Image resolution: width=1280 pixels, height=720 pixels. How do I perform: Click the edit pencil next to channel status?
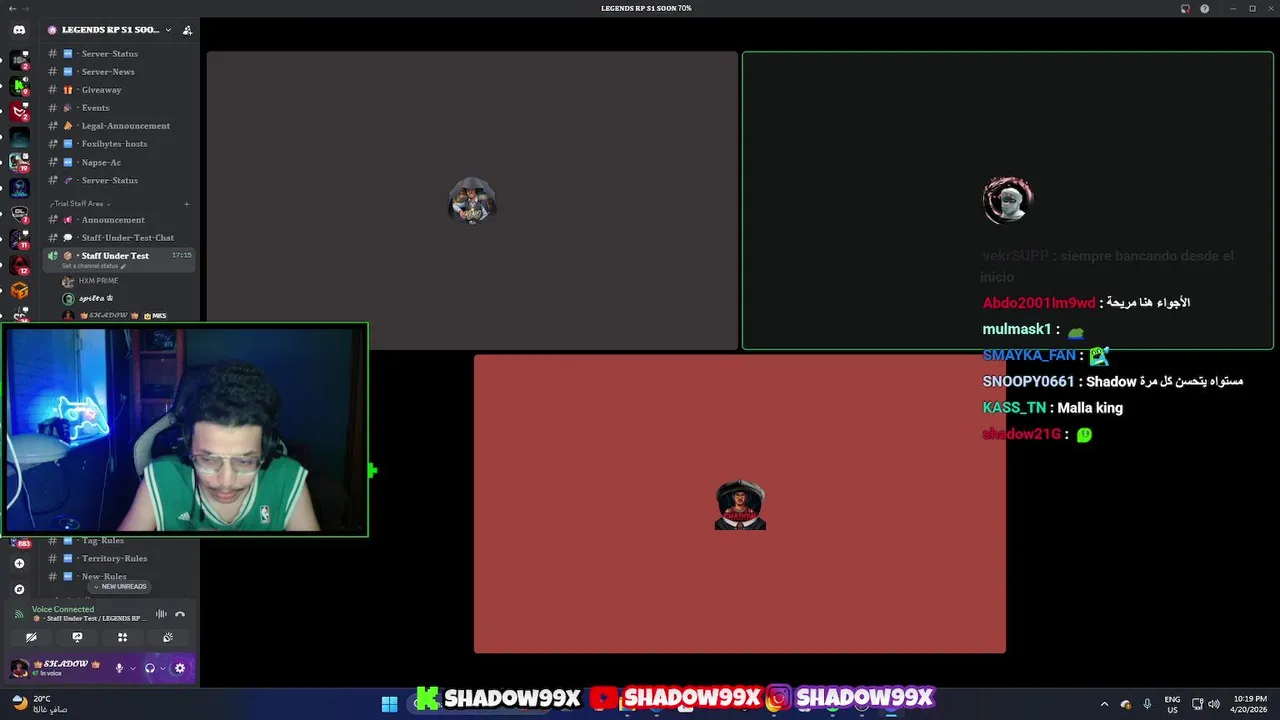pyautogui.click(x=123, y=266)
